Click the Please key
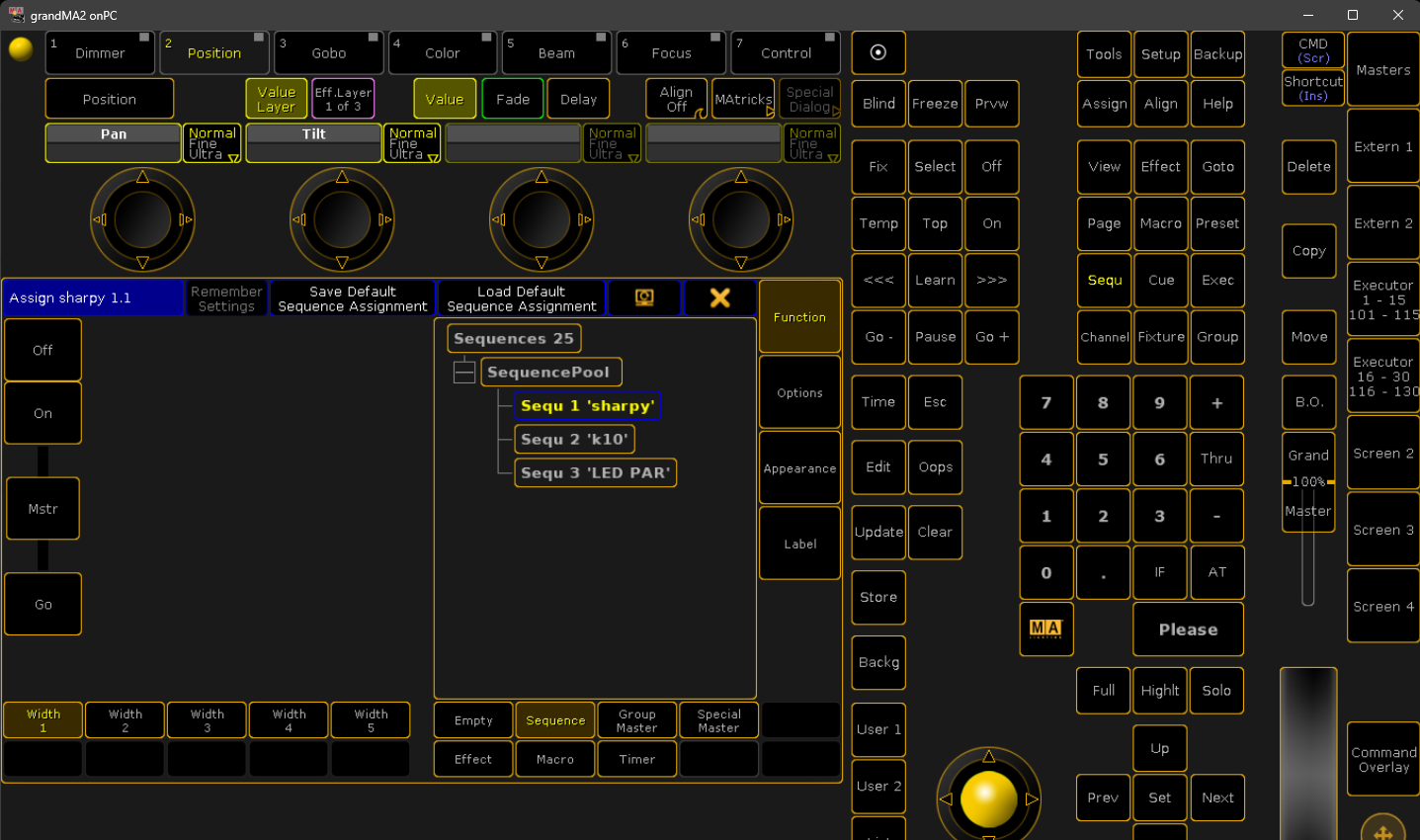Image resolution: width=1420 pixels, height=840 pixels. pos(1188,629)
